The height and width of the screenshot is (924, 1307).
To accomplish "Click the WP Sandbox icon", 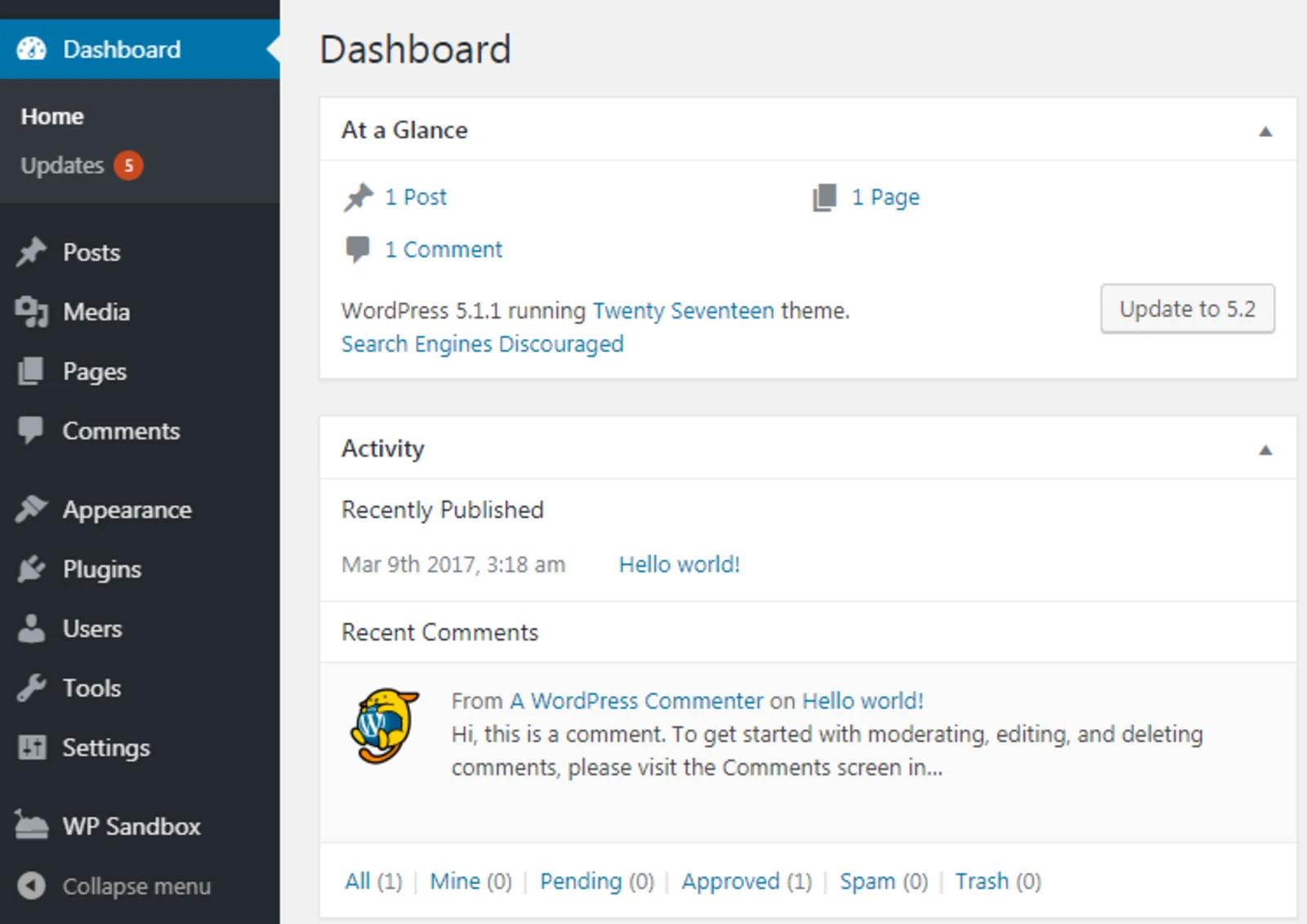I will click(32, 826).
